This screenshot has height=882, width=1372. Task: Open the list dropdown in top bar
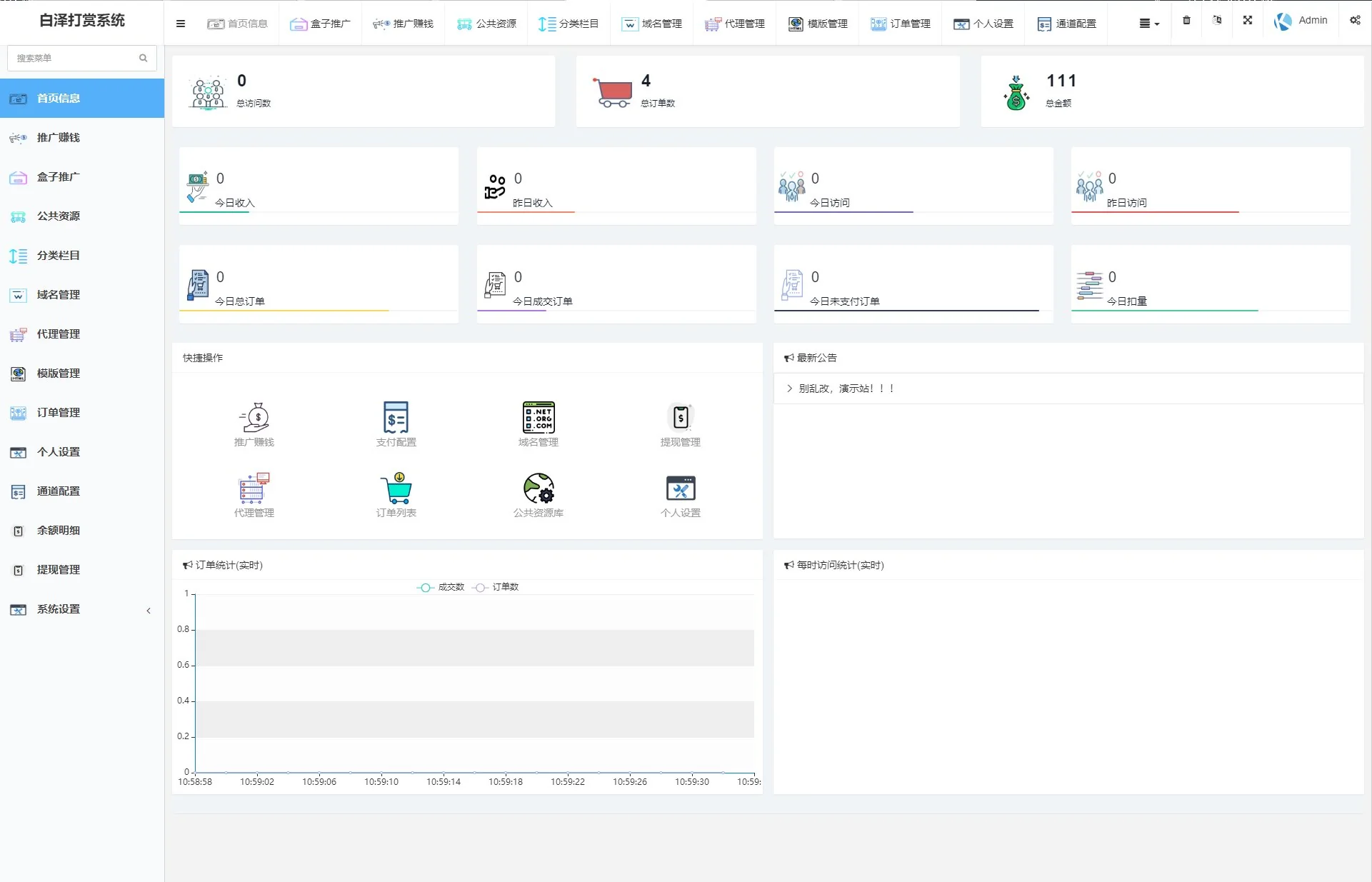1148,24
